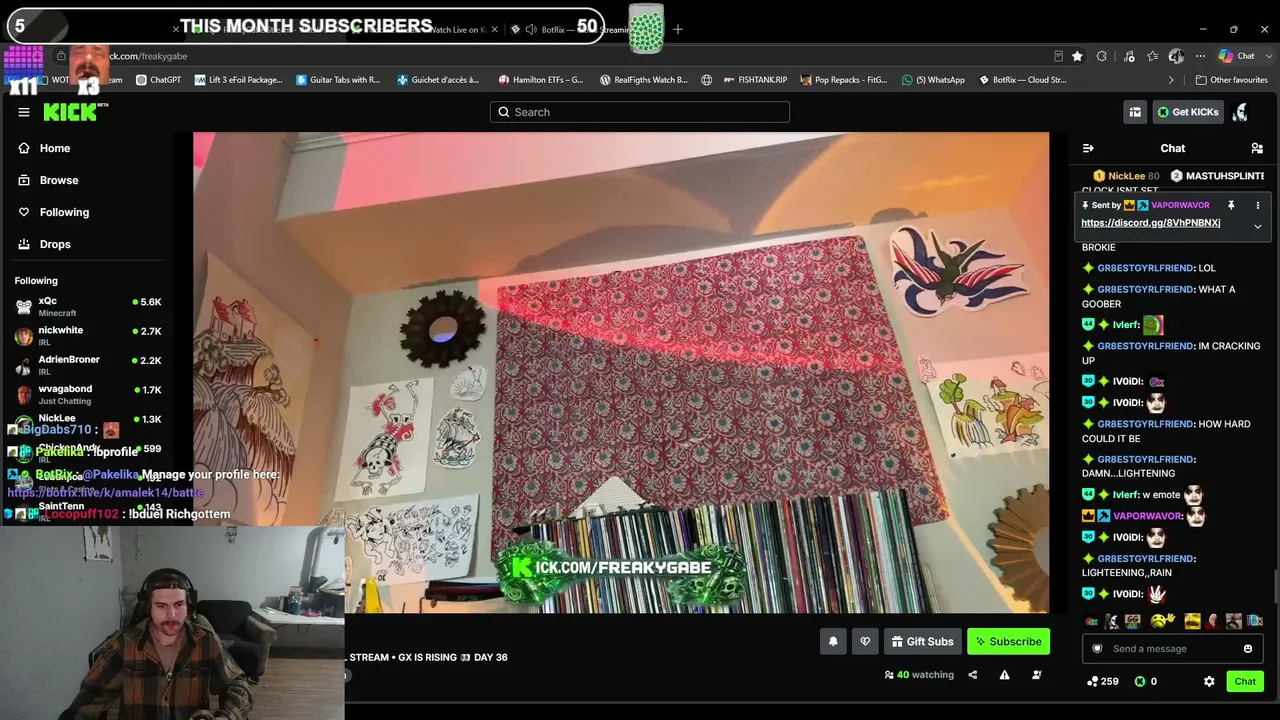Open wvagabond channel in Following list
Image resolution: width=1280 pixels, height=720 pixels.
(x=88, y=394)
